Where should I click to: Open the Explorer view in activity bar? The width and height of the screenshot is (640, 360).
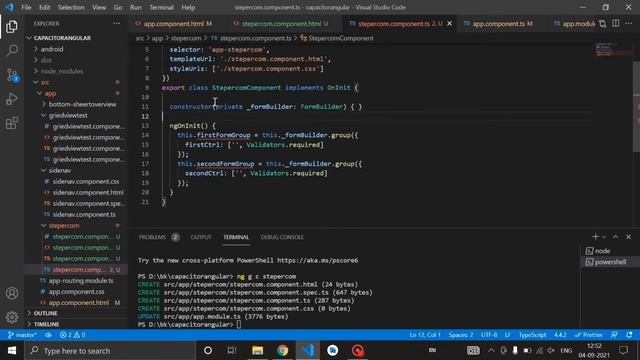[x=12, y=27]
